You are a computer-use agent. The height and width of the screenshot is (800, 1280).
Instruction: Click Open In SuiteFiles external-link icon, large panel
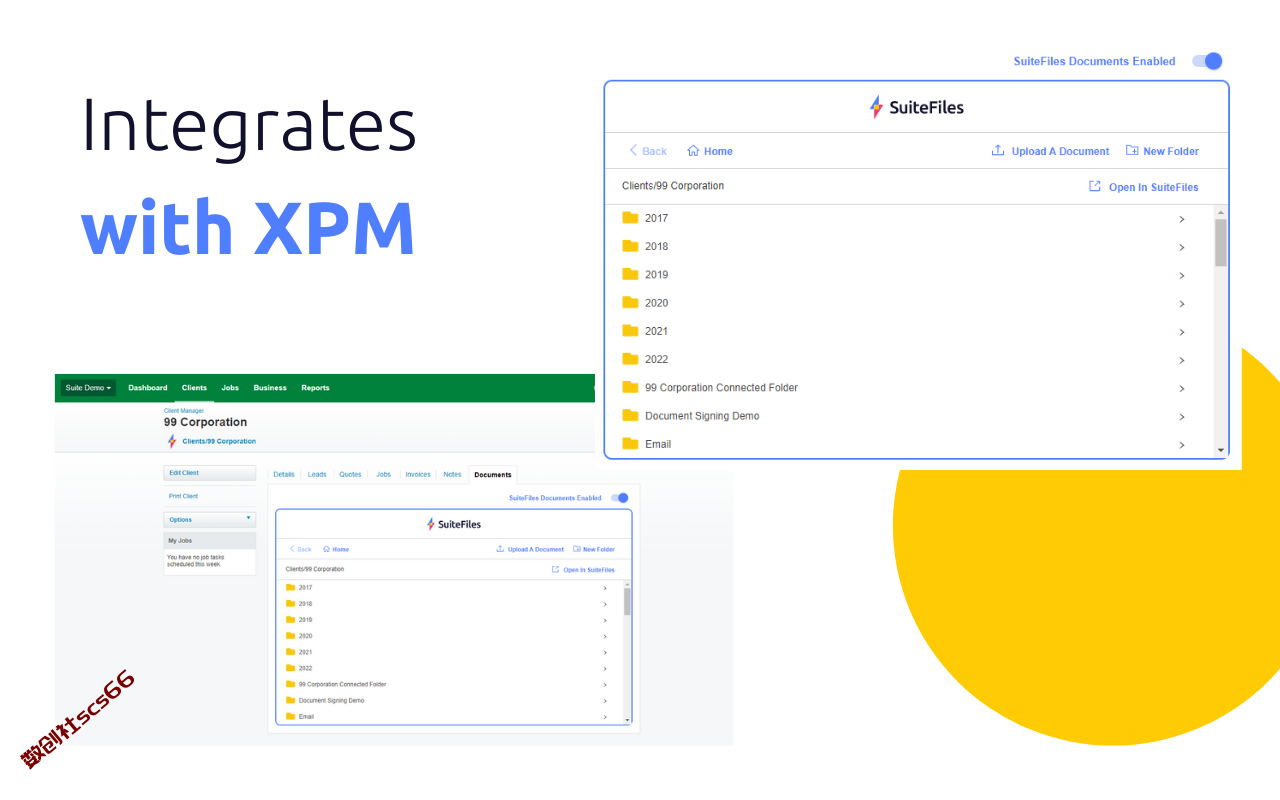(1095, 186)
